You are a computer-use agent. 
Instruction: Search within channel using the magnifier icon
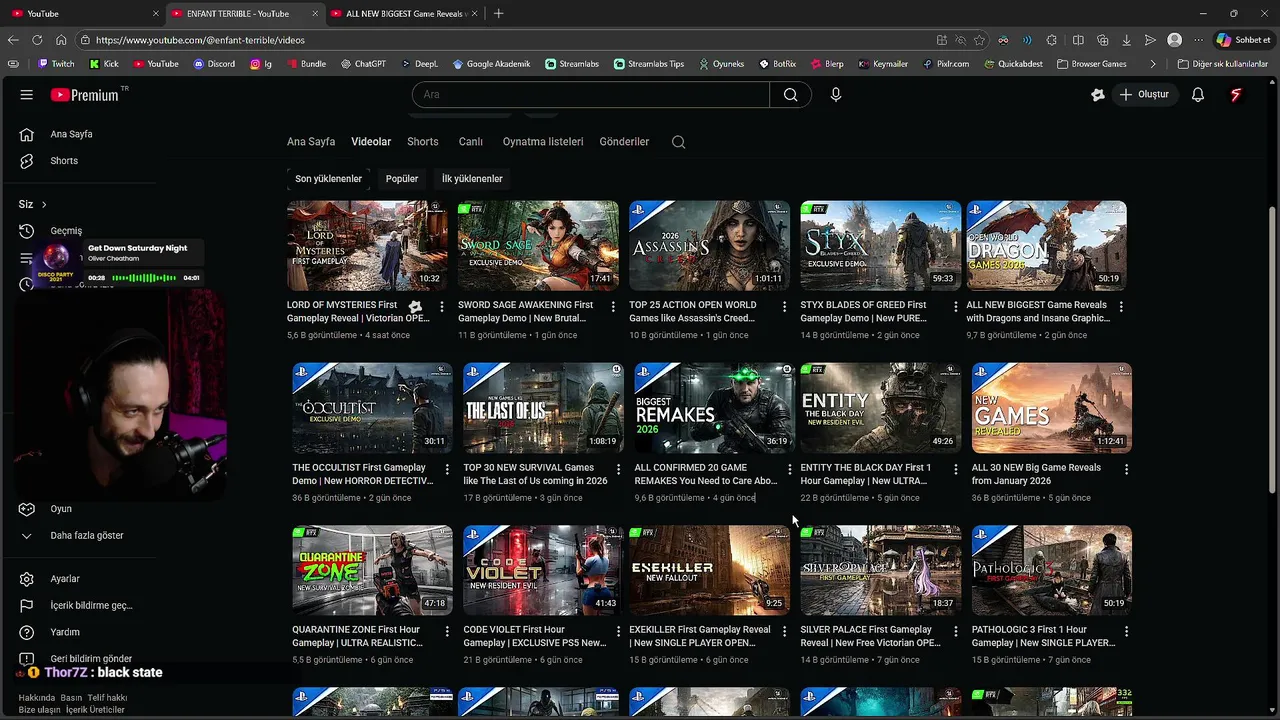679,142
